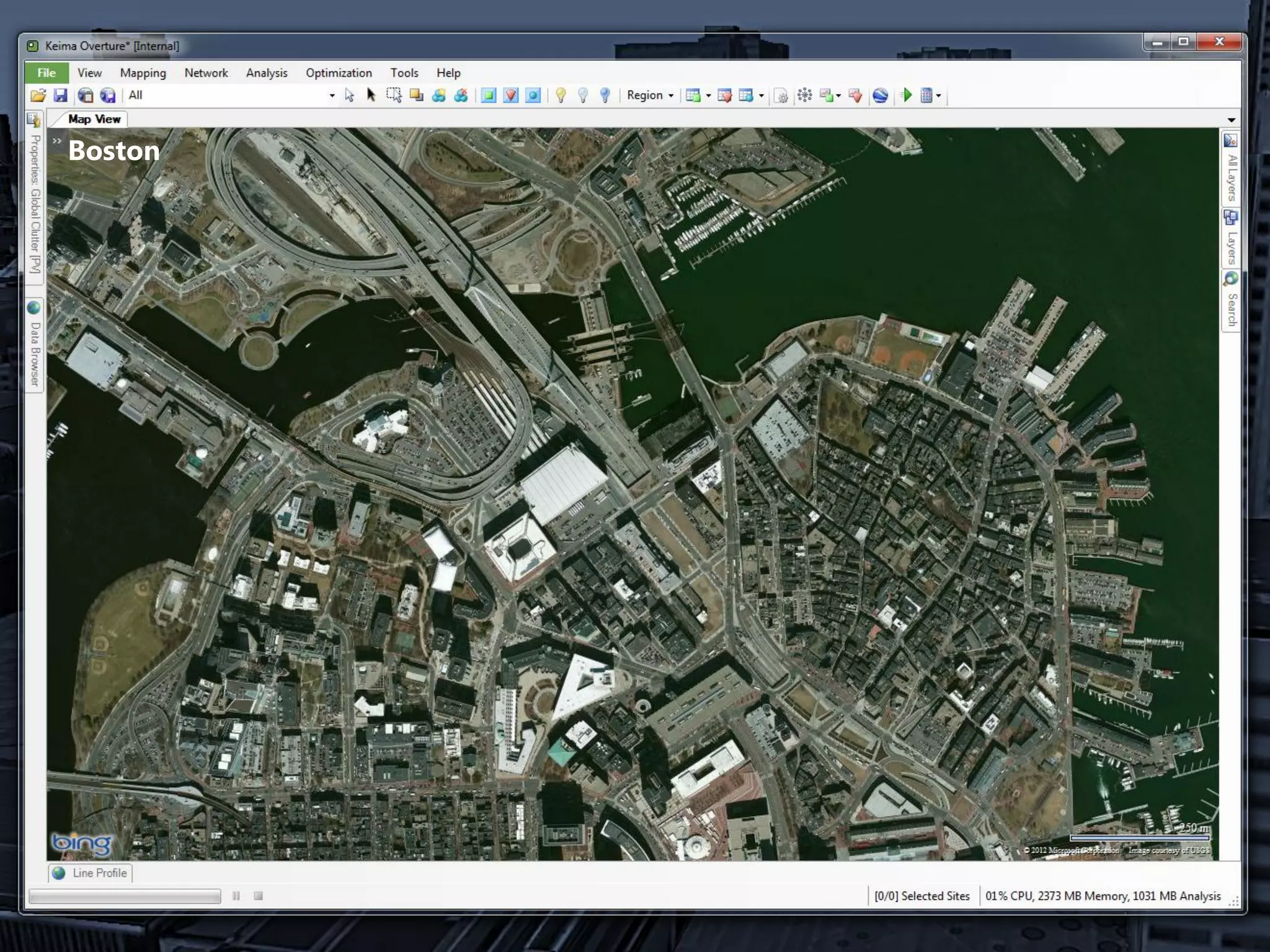The width and height of the screenshot is (1270, 952).
Task: Click the black arrow pointer tool
Action: 371,95
